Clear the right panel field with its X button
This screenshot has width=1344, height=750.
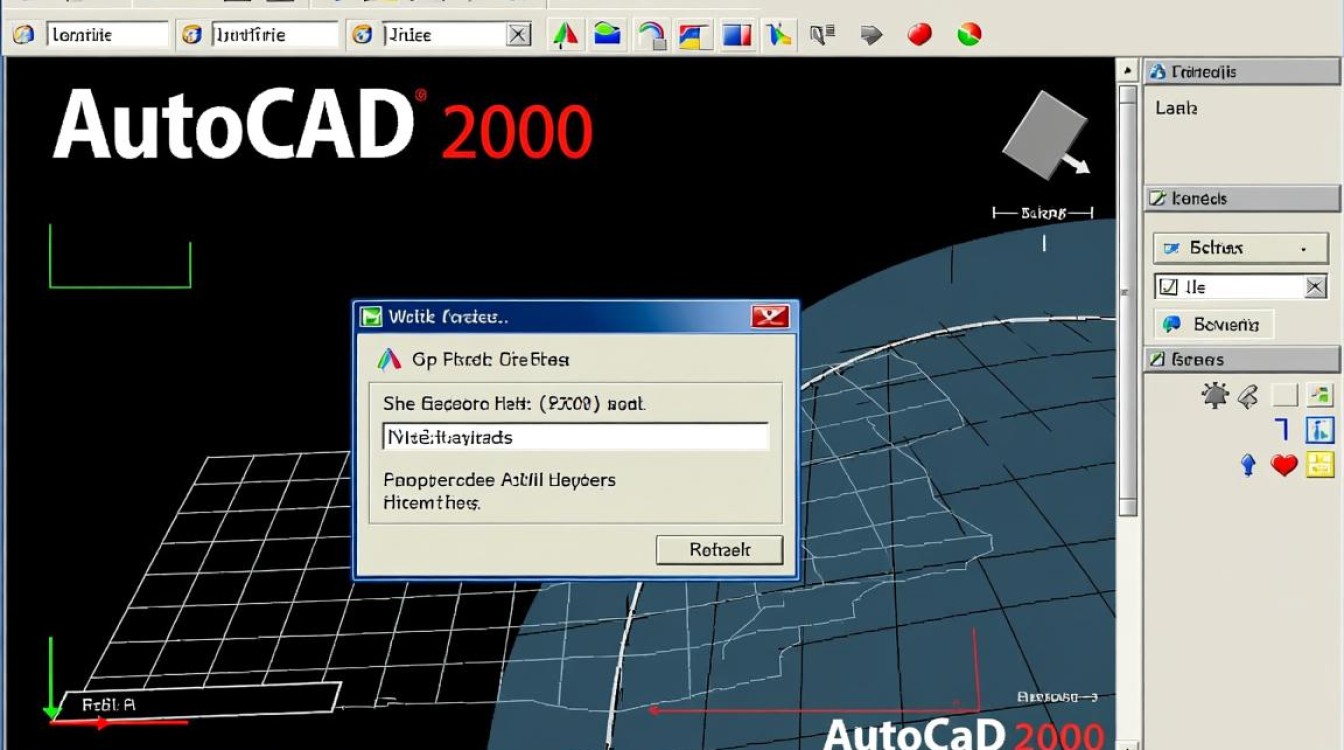tap(1315, 288)
